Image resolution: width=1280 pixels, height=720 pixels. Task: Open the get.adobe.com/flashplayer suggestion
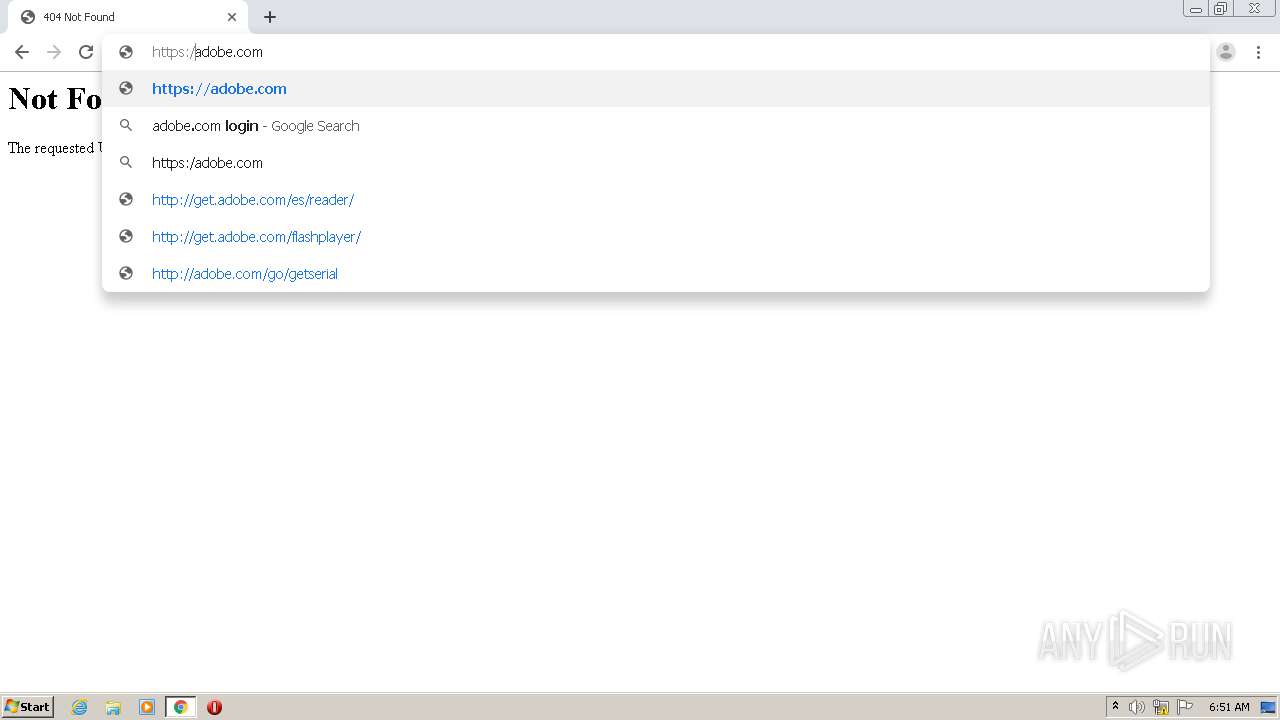tap(656, 237)
